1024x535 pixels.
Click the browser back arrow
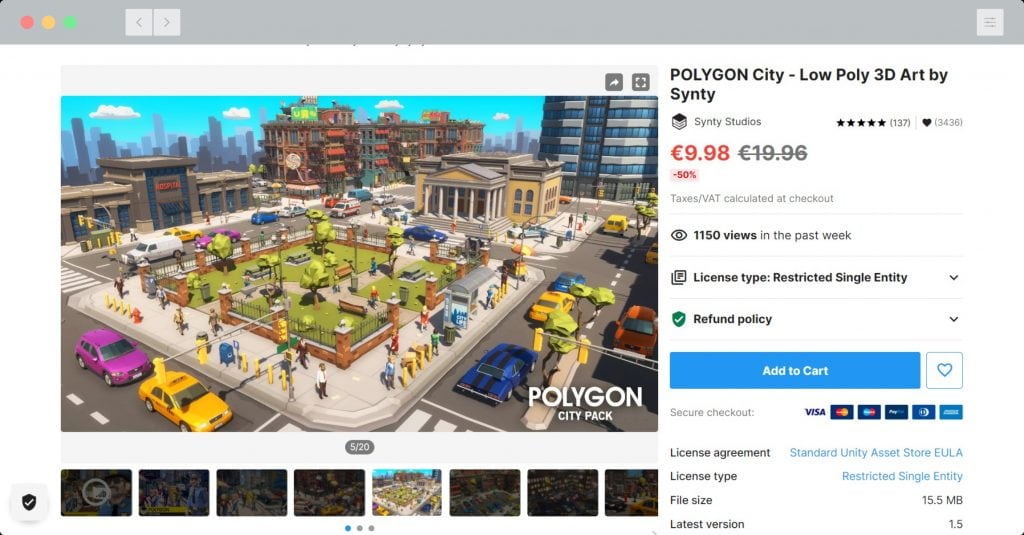tap(139, 22)
